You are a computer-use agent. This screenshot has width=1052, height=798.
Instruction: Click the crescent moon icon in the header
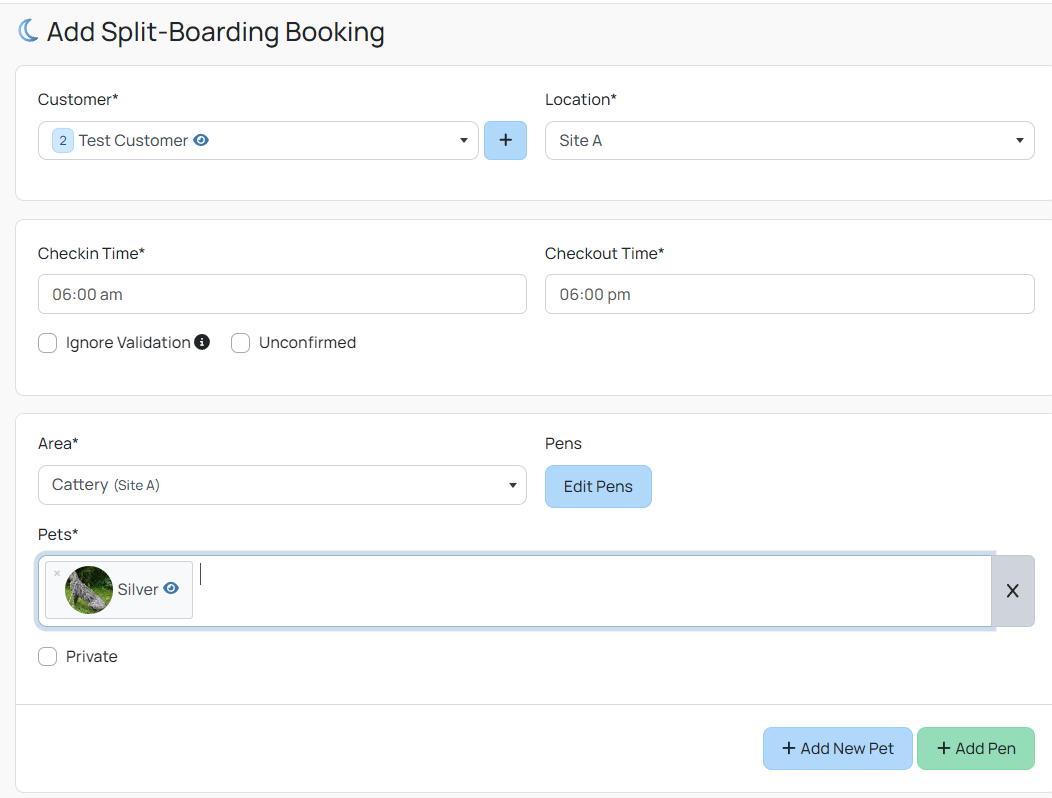tap(28, 30)
